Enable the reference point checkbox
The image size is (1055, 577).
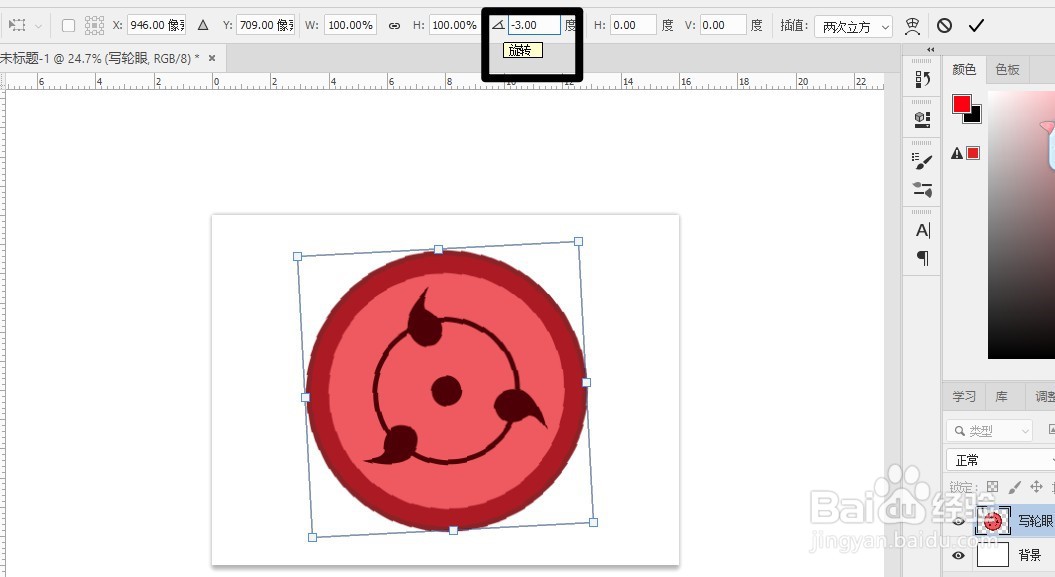(x=68, y=26)
